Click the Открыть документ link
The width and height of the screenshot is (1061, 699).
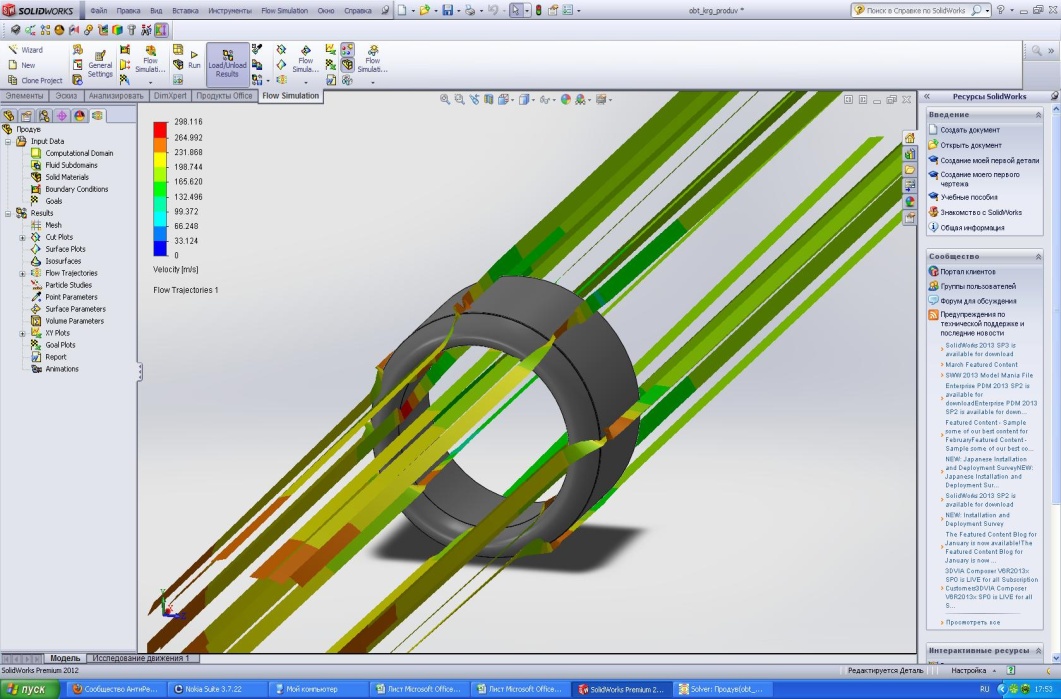(971, 145)
